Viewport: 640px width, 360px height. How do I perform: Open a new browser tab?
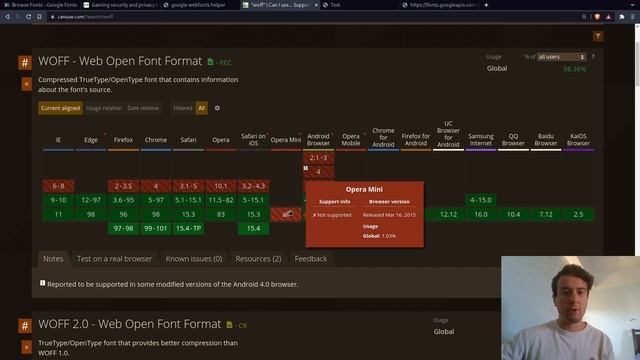486,5
